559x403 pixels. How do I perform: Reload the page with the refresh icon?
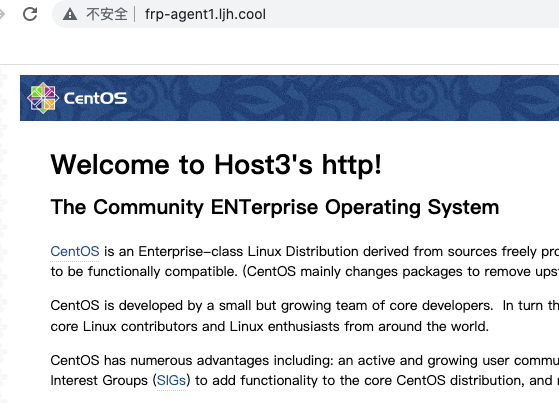click(30, 14)
